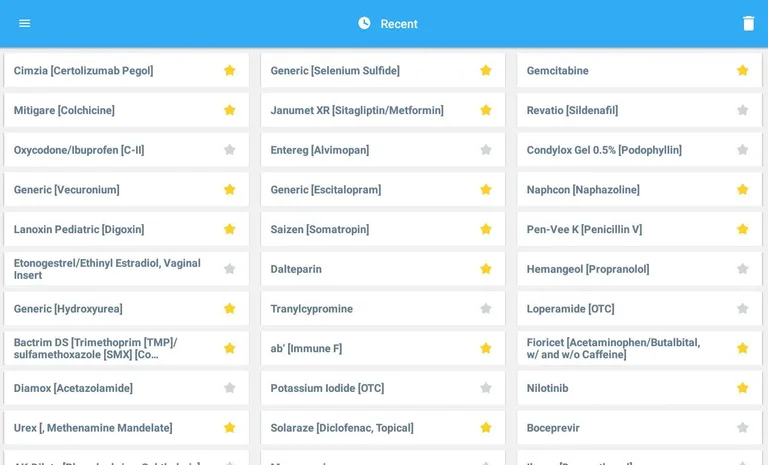
Task: Favorite Loperamide [OTC] using star
Action: [743, 309]
